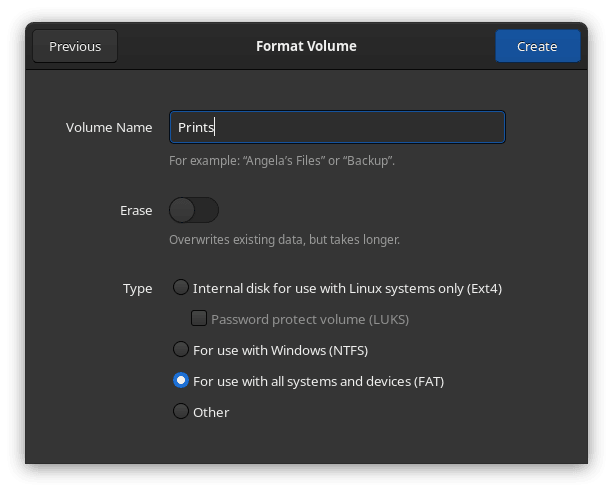Click the "Type" label text
This screenshot has height=492, width=613.
pyautogui.click(x=138, y=289)
